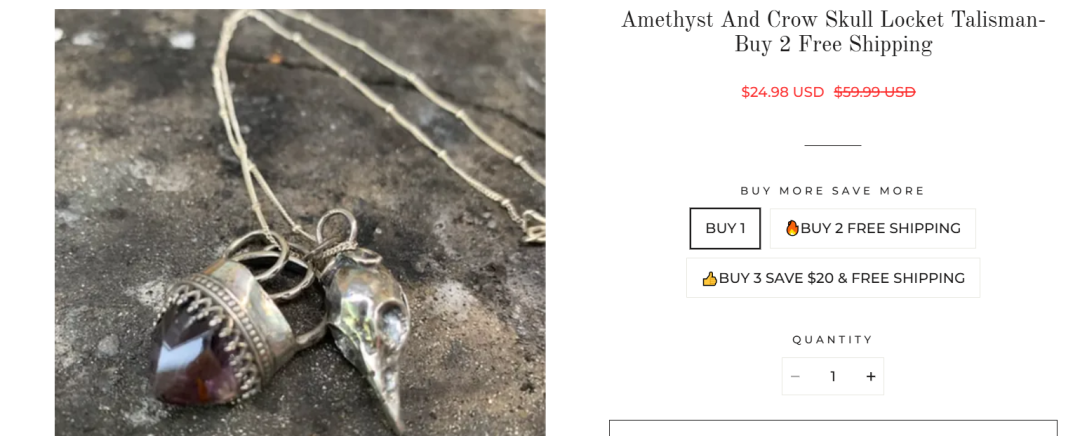The image size is (1080, 436).
Task: Choose BUY 3 SAVE $20 & FREE SHIPPING
Action: 833,278
